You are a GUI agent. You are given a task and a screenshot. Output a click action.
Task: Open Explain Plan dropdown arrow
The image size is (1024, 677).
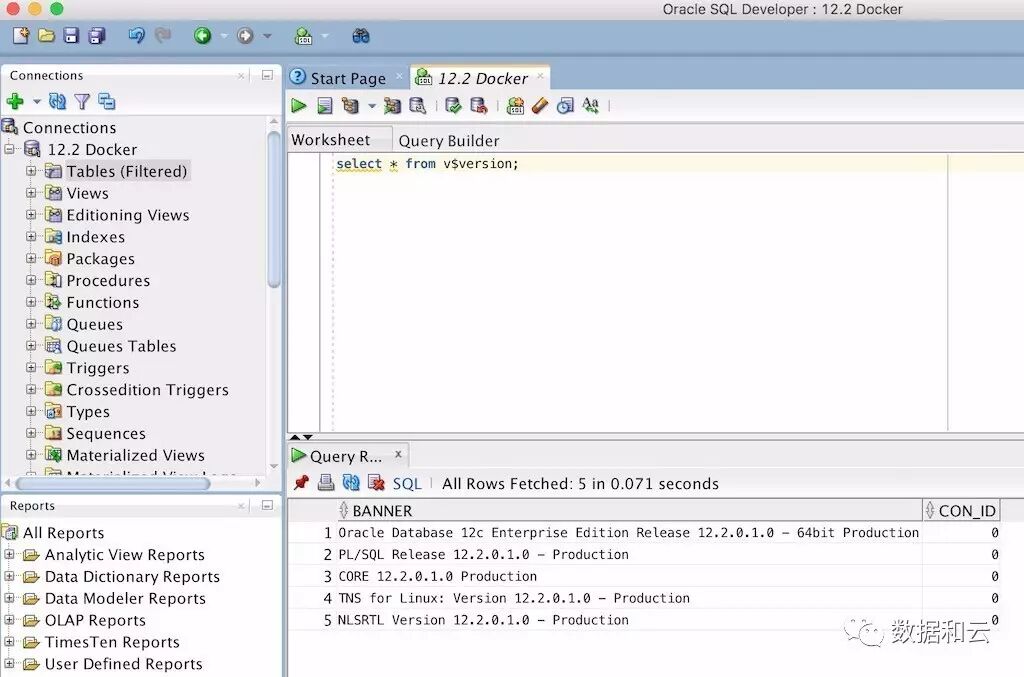[372, 106]
